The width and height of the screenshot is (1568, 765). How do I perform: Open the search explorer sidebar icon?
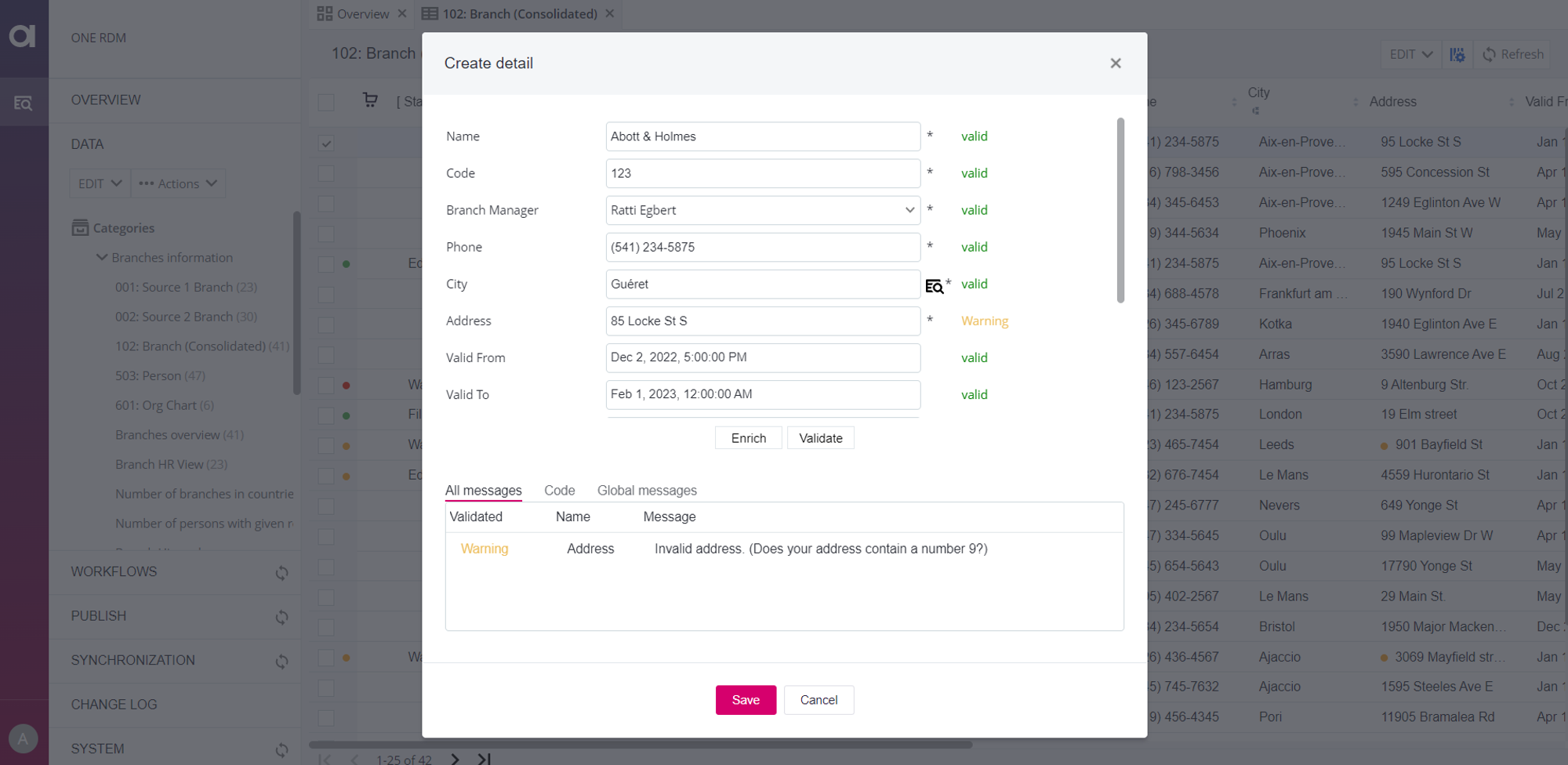click(x=24, y=103)
